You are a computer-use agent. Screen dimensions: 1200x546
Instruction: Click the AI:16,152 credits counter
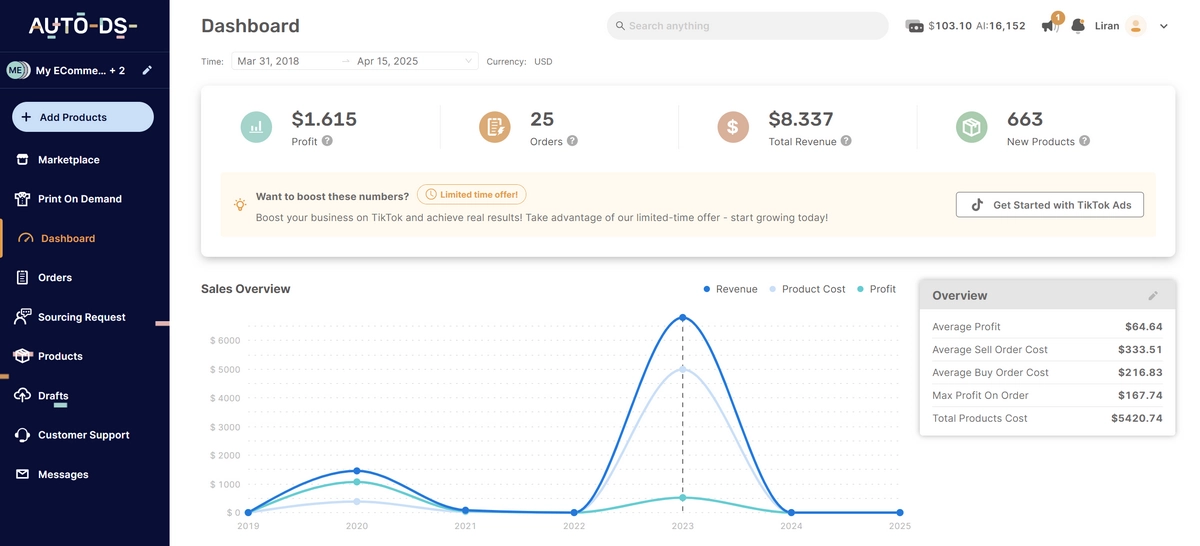1001,26
